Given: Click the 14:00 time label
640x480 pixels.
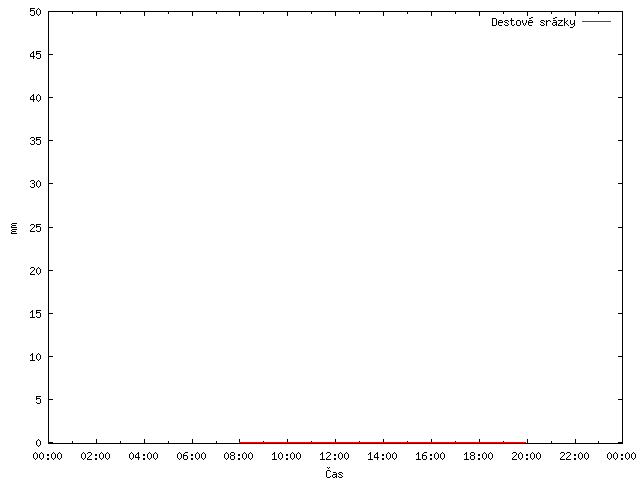Looking at the screenshot, I should [x=382, y=456].
